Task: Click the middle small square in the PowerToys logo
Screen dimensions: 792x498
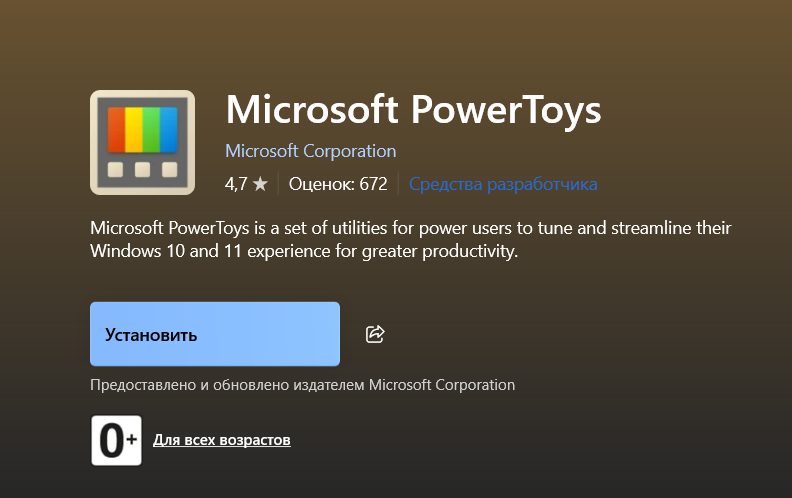Action: coord(142,169)
